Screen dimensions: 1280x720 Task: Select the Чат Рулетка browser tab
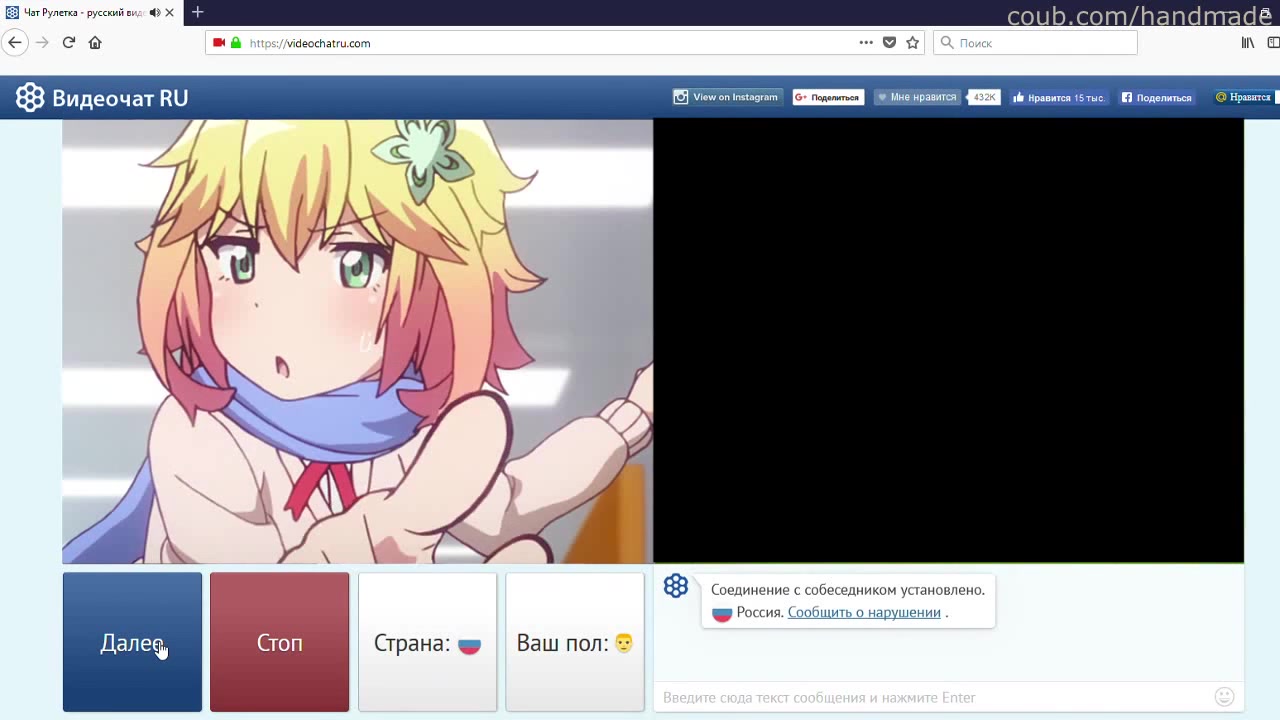(80, 12)
